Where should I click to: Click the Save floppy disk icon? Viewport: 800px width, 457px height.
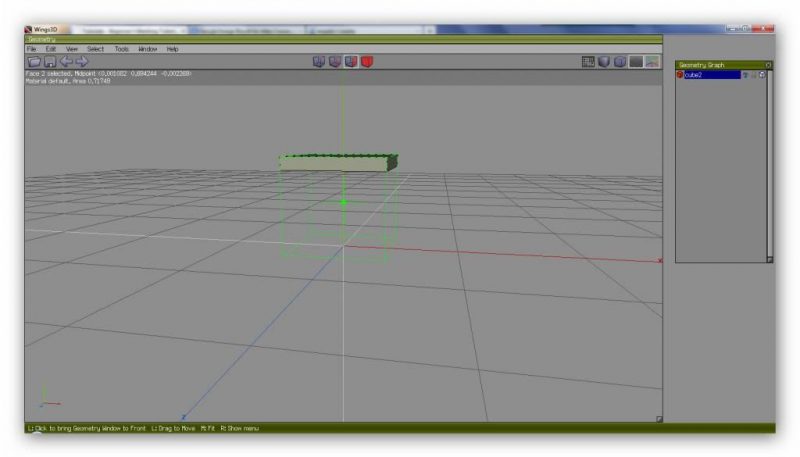(49, 62)
